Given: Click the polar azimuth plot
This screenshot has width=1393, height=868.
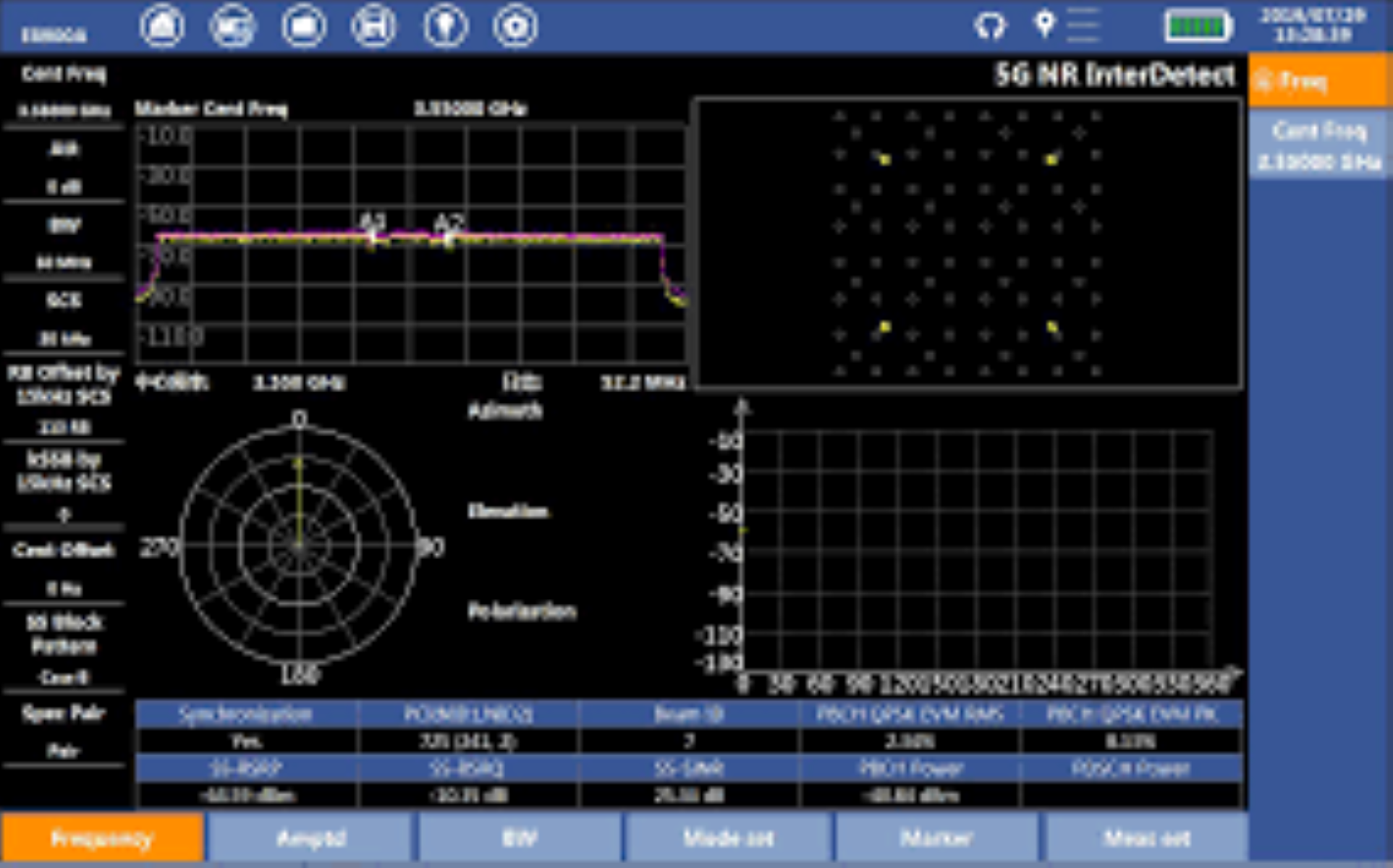Looking at the screenshot, I should pyautogui.click(x=298, y=546).
